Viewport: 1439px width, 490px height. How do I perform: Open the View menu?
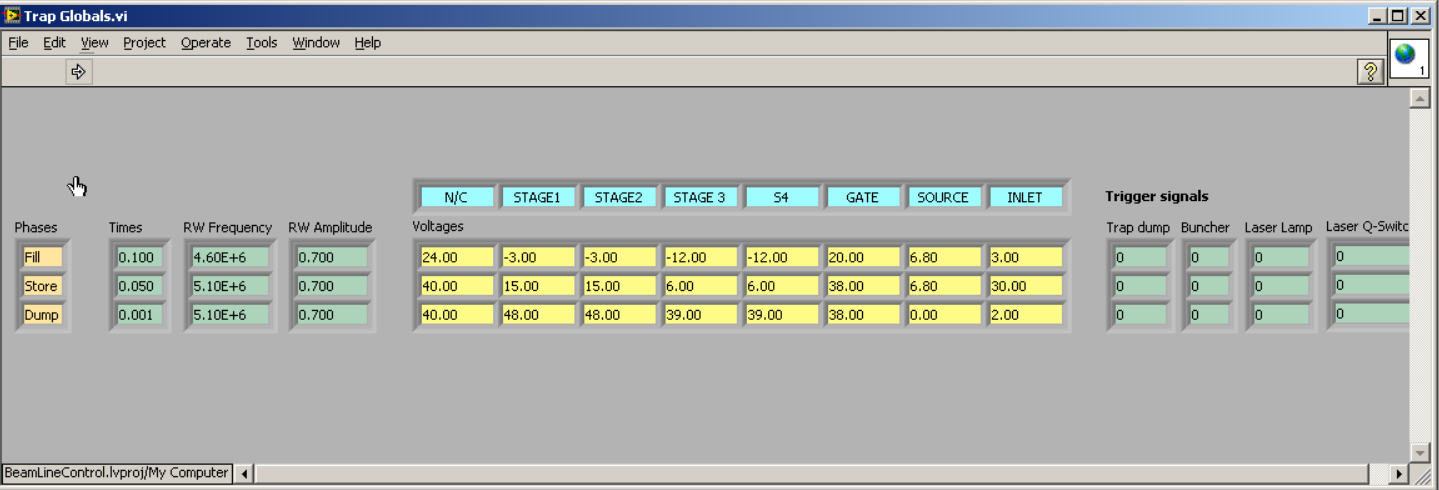coord(94,43)
